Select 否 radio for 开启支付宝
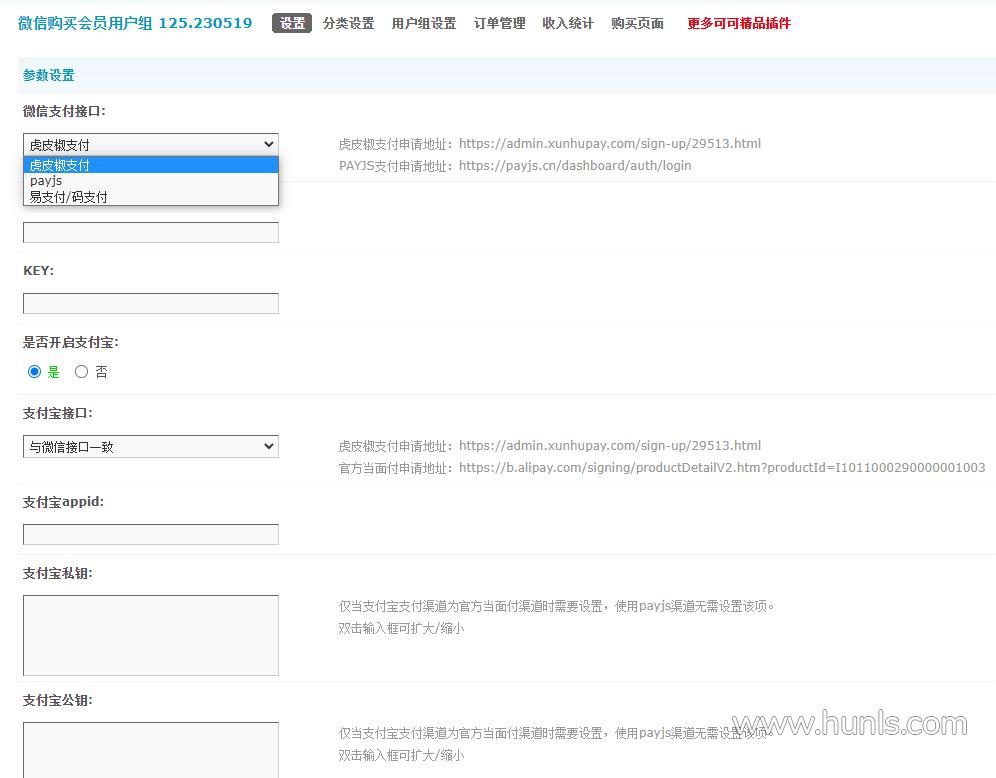This screenshot has width=996, height=778. coord(81,372)
